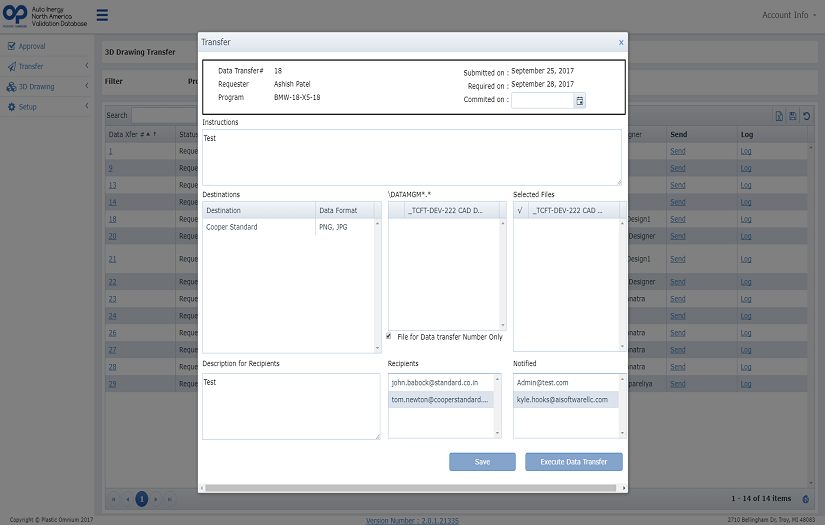Toggle select-all checkmark in Selected Files header
This screenshot has height=525, width=825.
pyautogui.click(x=520, y=210)
